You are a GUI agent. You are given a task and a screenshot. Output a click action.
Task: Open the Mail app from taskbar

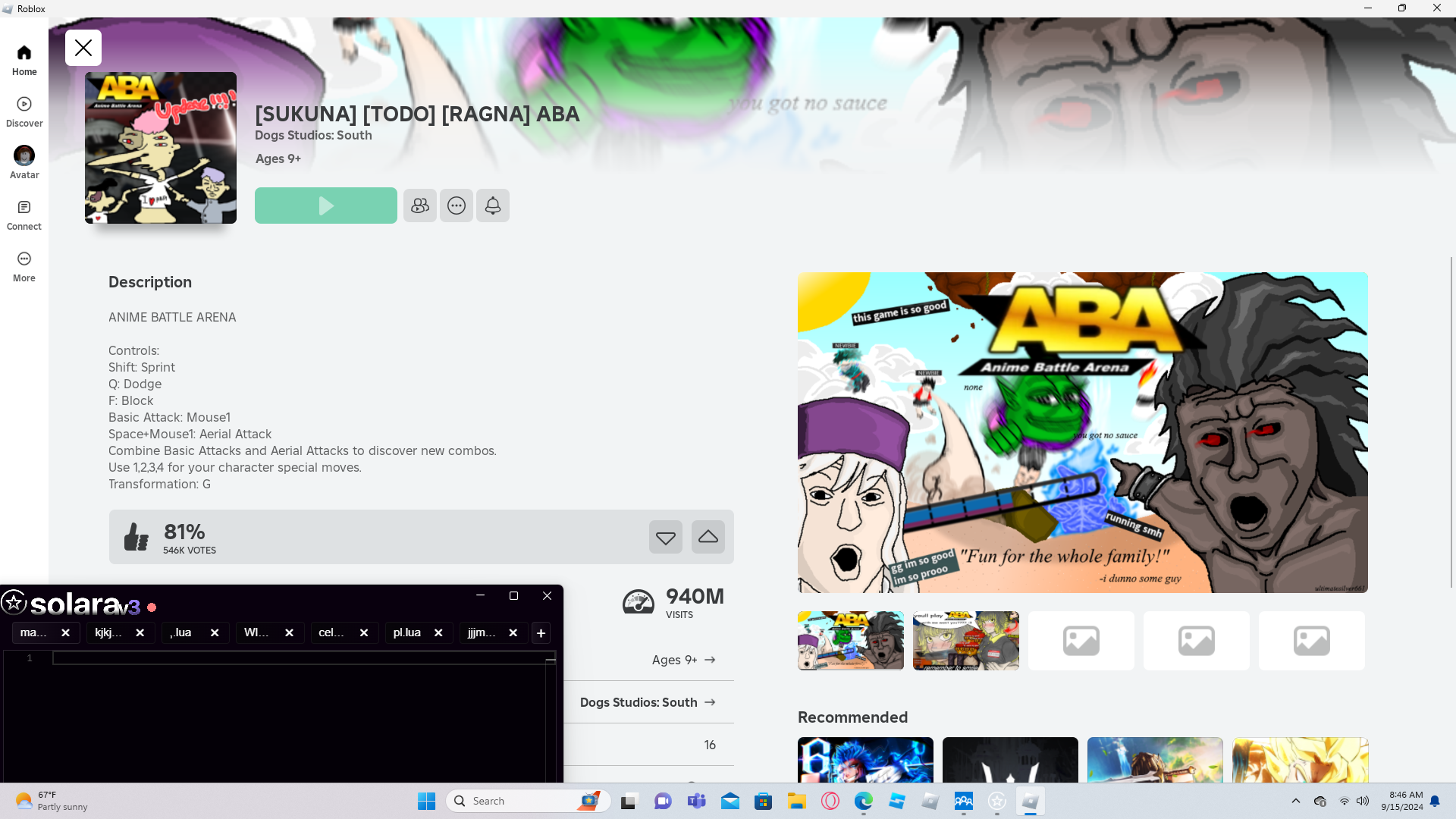(x=730, y=801)
